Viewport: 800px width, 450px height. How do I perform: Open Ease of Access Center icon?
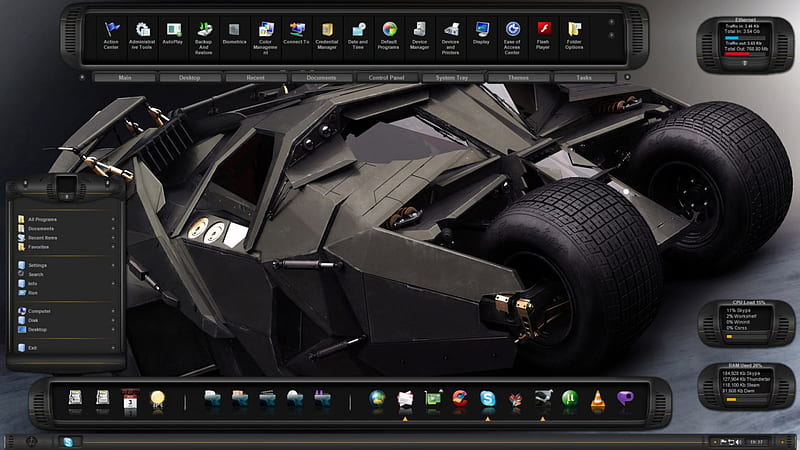click(x=512, y=38)
